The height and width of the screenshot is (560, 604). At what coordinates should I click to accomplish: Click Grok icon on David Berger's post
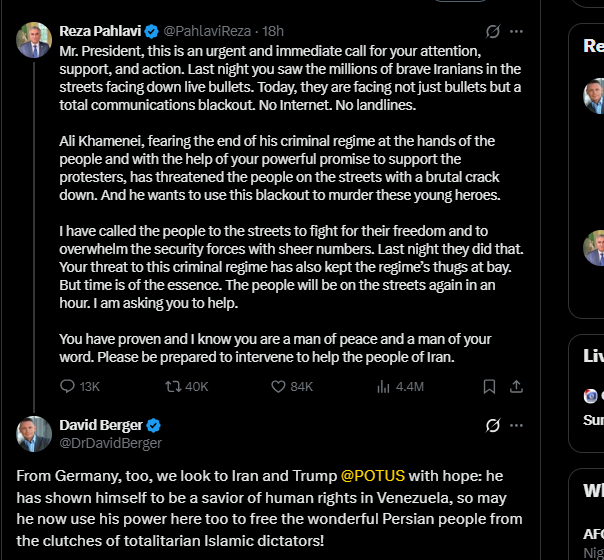(x=492, y=425)
